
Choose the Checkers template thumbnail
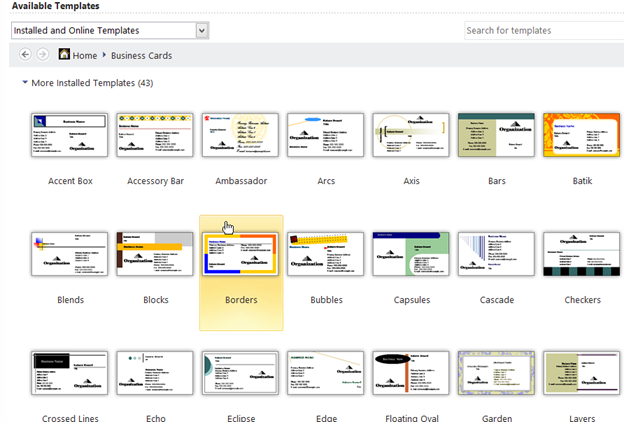tap(581, 253)
